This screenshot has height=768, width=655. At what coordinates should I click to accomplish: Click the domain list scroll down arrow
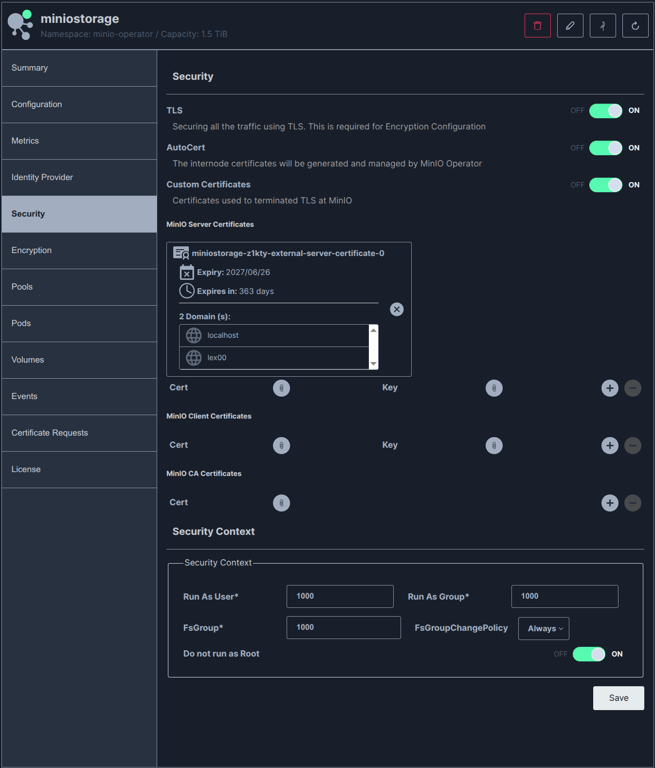tap(374, 363)
